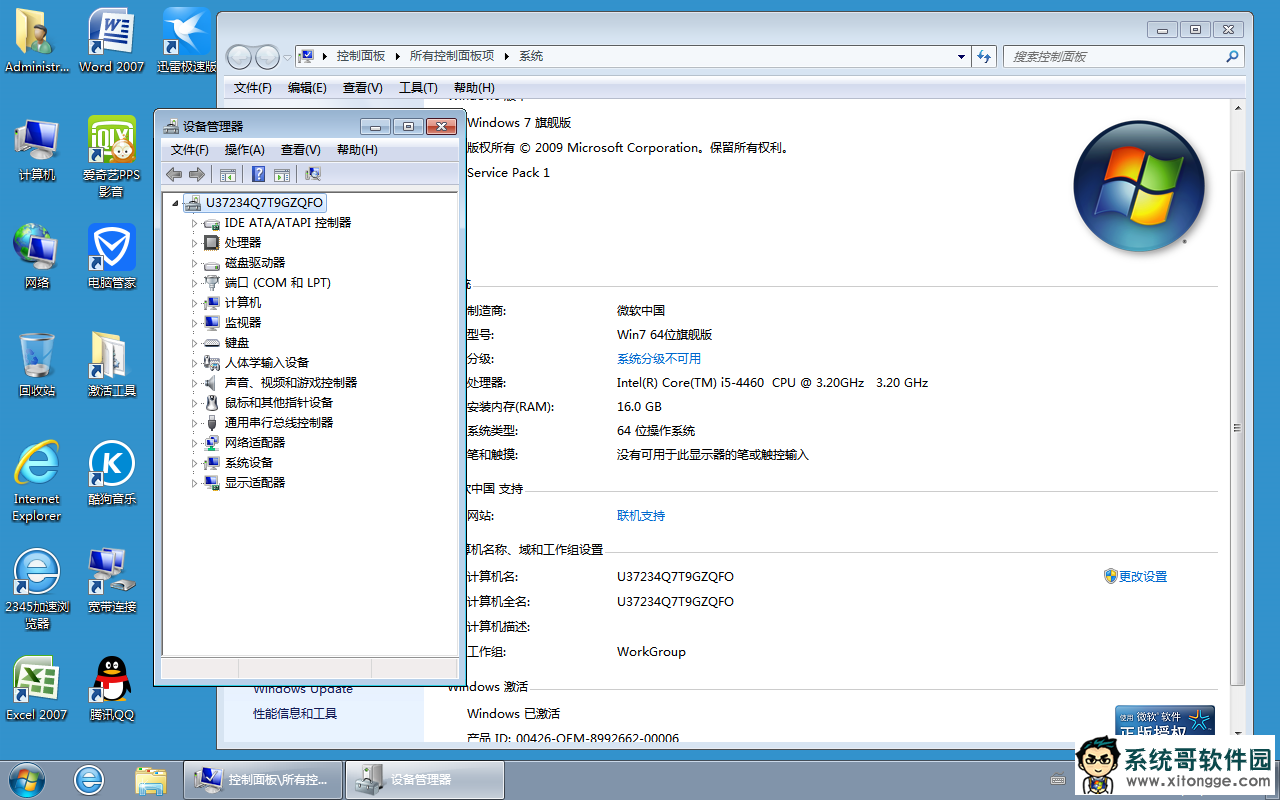Open Help via the blue question mark icon
The height and width of the screenshot is (800, 1280).
point(258,174)
